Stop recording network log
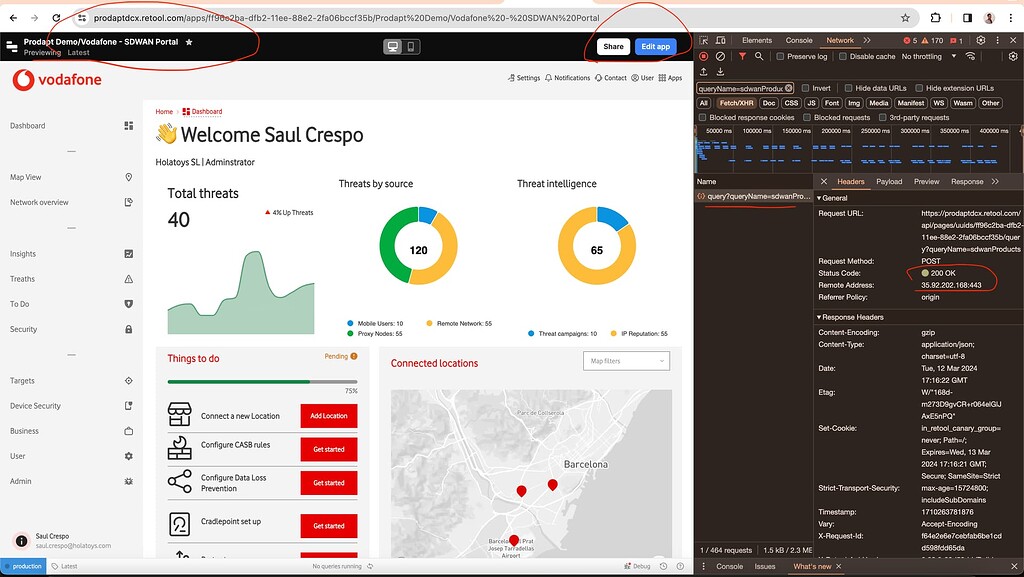1024x577 pixels. click(704, 57)
